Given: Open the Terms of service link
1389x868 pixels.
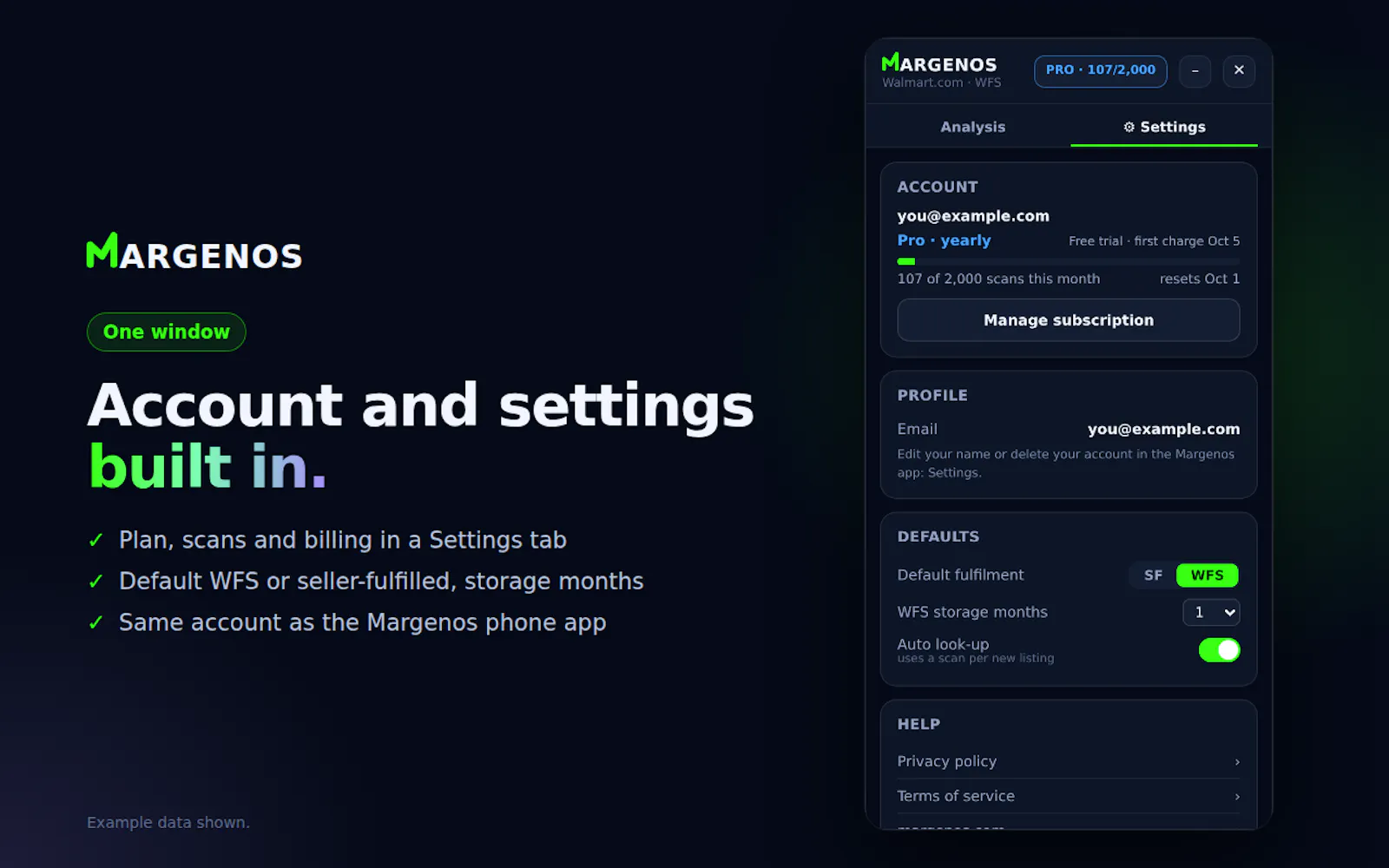Looking at the screenshot, I should (x=1068, y=796).
